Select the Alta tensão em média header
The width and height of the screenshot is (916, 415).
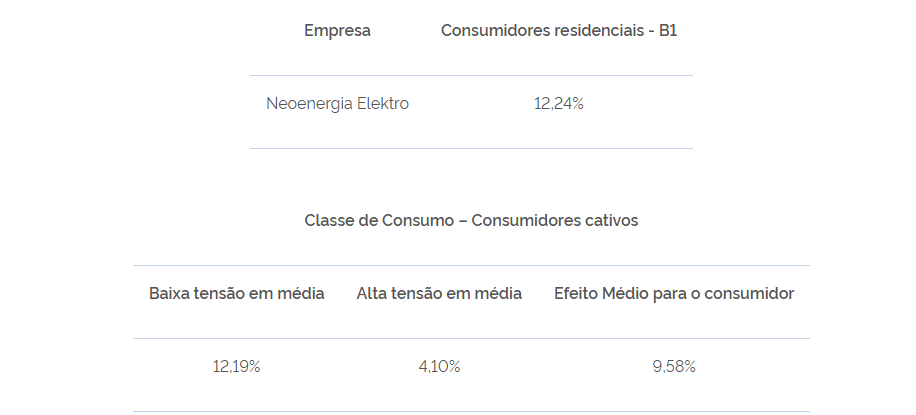439,293
